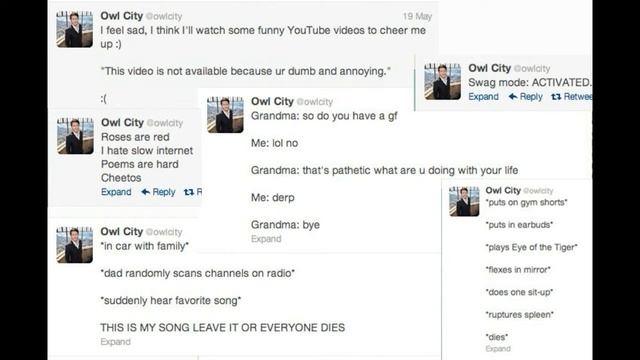Open the avatar on the Grandma conversation tweet
Screen dimensions: 640x360
pos(225,115)
